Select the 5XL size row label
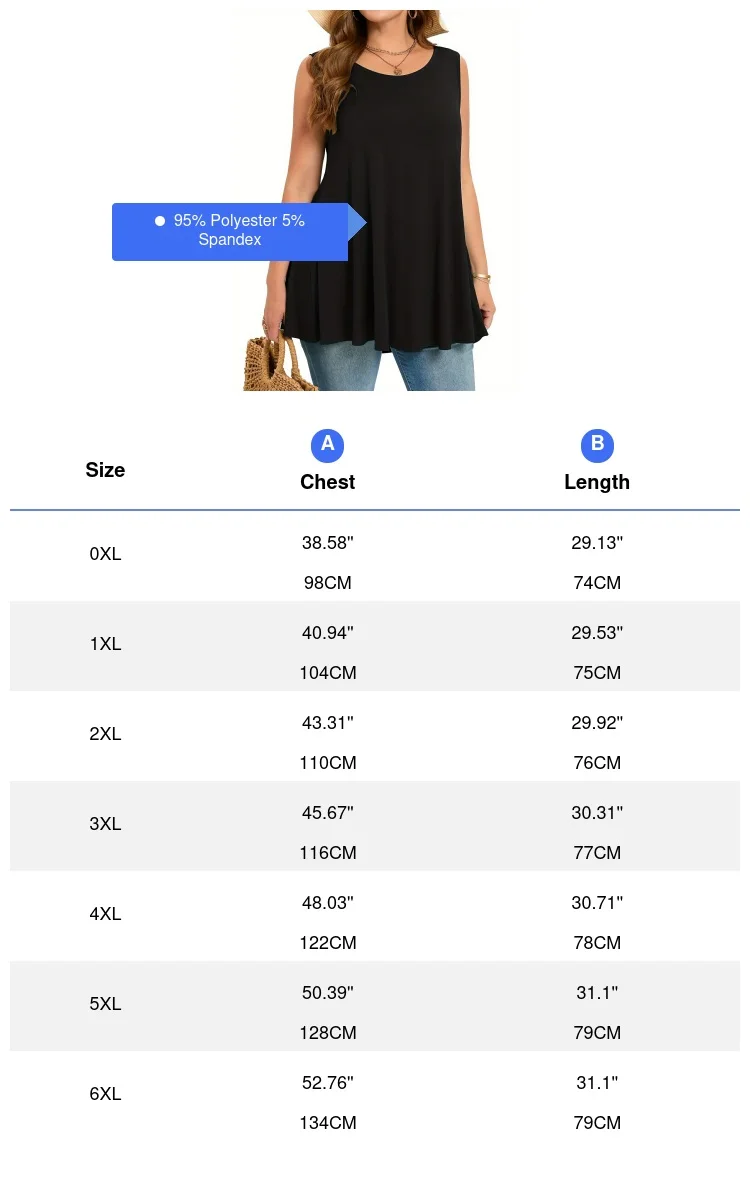 point(105,1004)
